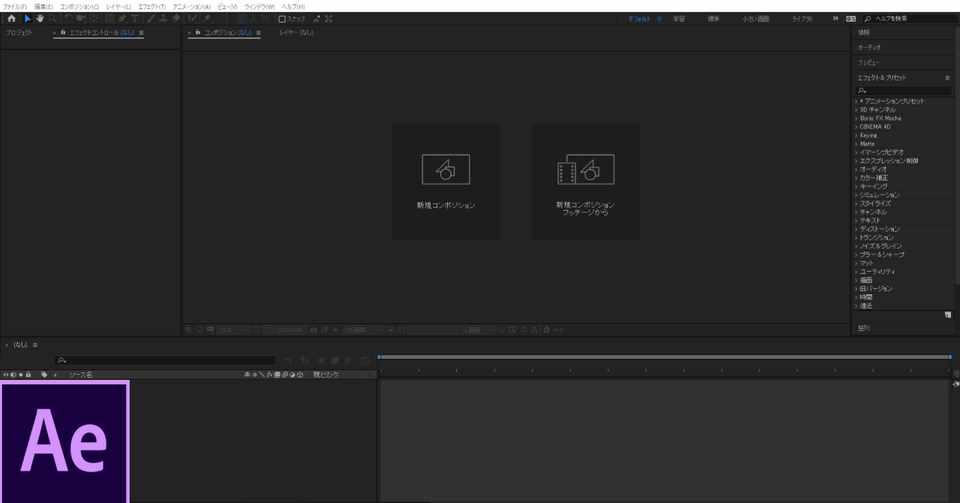
Task: Open the オーディオ panel header
Action: (869, 47)
